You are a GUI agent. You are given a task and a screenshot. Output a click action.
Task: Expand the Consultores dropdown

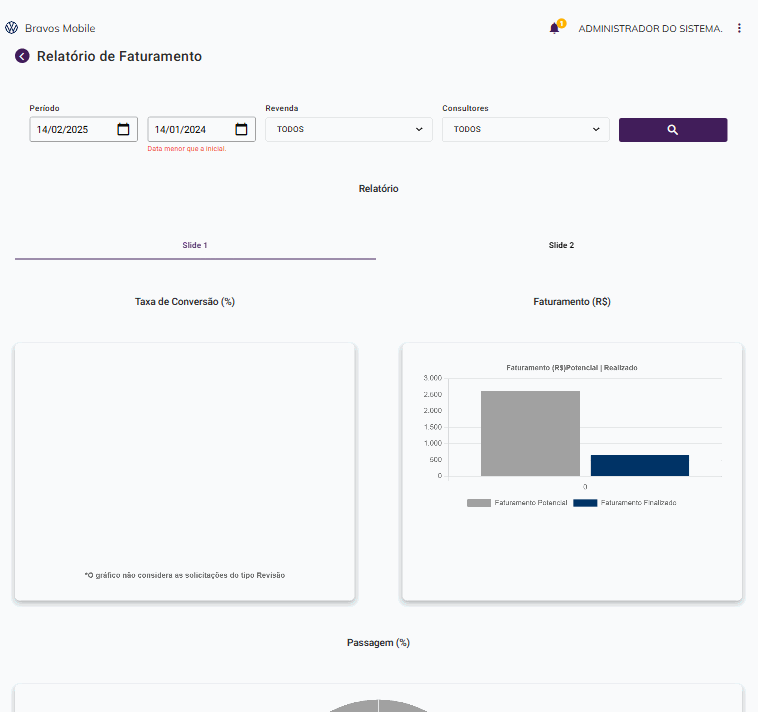click(526, 129)
